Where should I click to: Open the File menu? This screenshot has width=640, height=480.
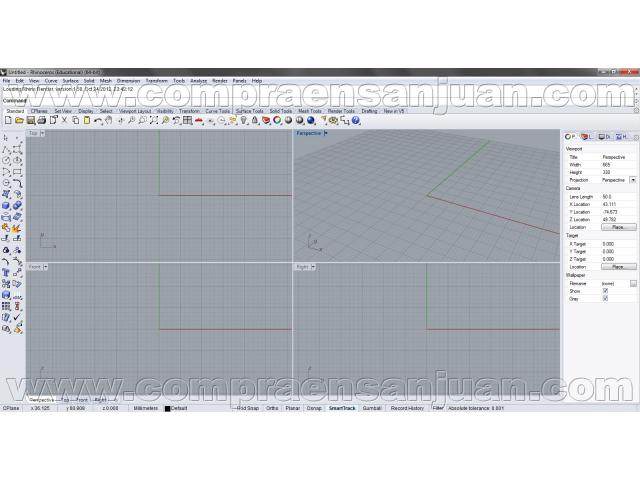7,81
